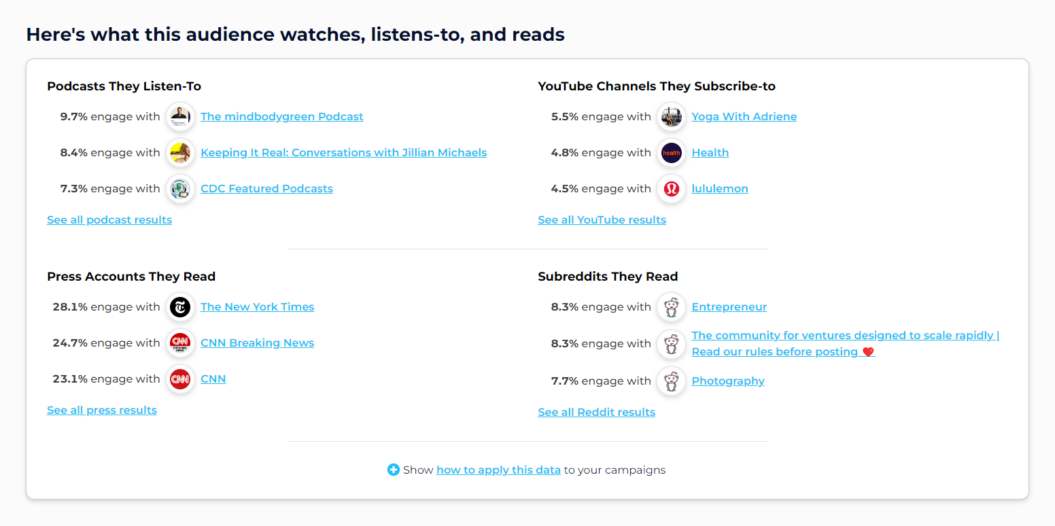Click the CNN logo icon

(x=180, y=379)
